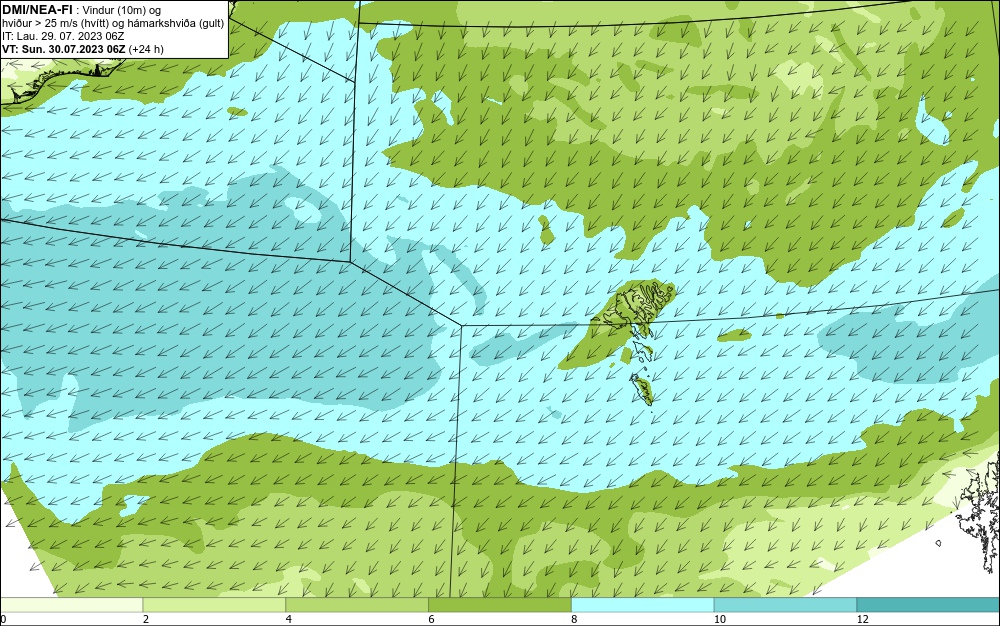
Task: Click the 2–4 m/s light green swatch
Action: pyautogui.click(x=214, y=605)
